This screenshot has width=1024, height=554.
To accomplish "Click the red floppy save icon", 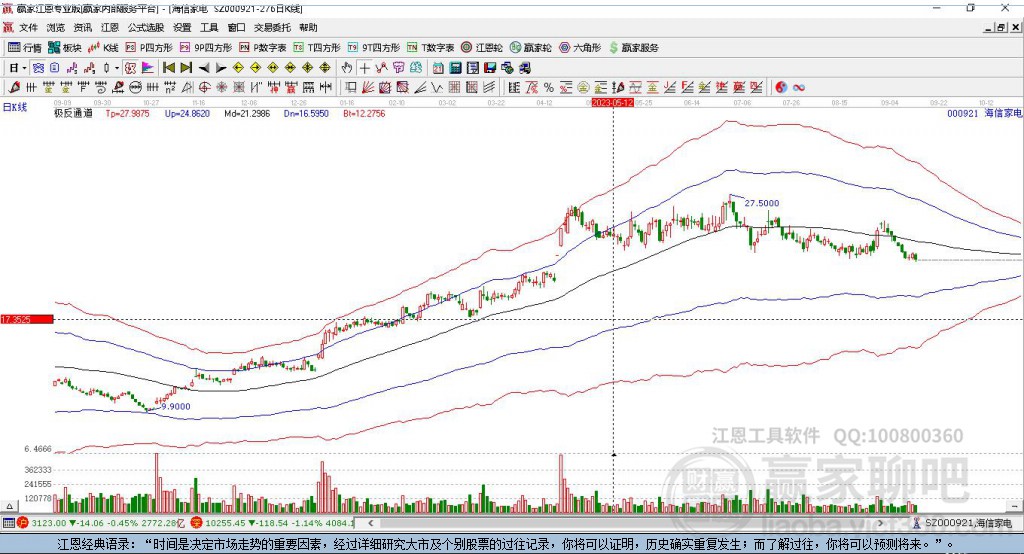I will pyautogui.click(x=490, y=68).
